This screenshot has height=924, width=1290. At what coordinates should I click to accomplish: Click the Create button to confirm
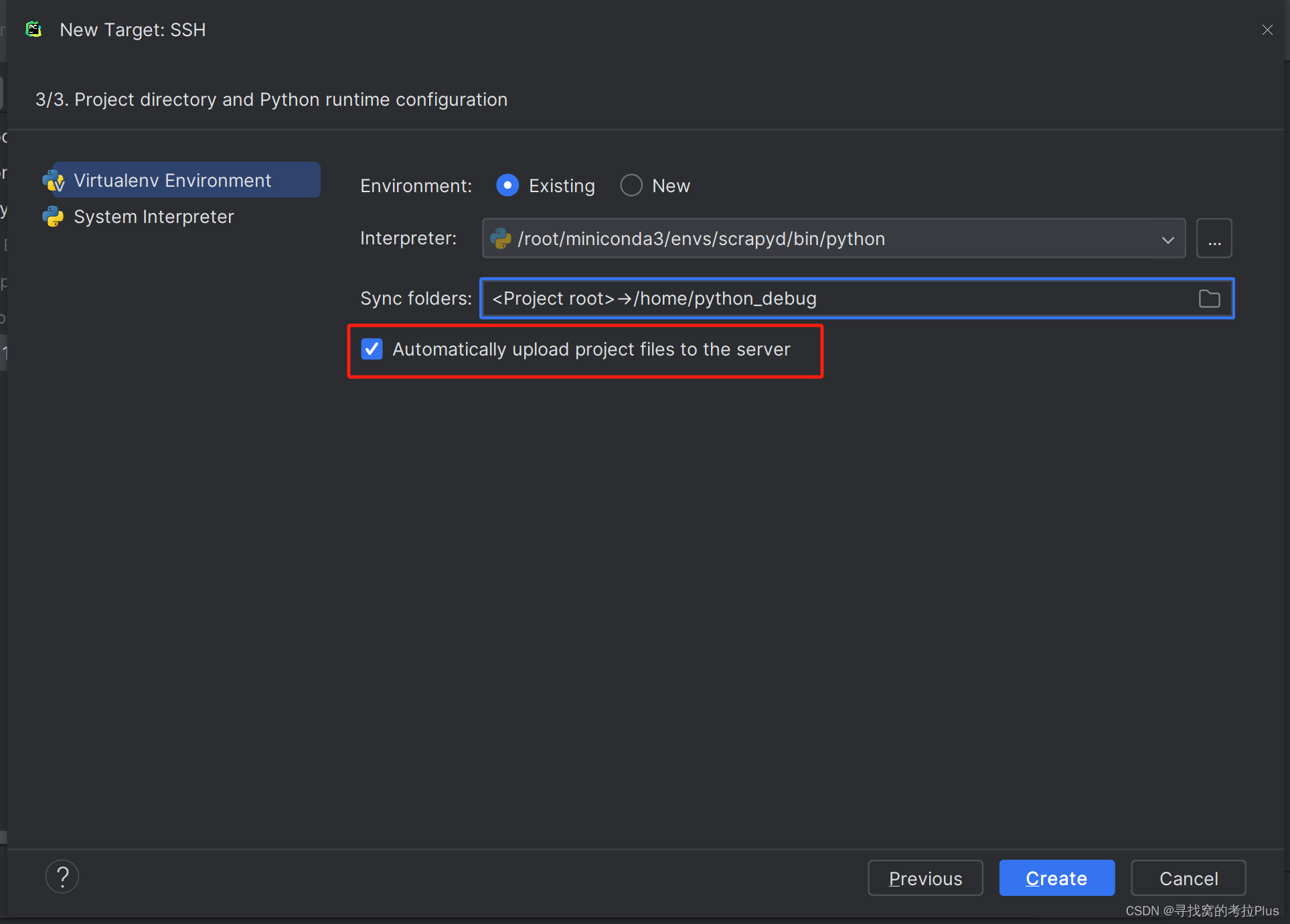1058,879
